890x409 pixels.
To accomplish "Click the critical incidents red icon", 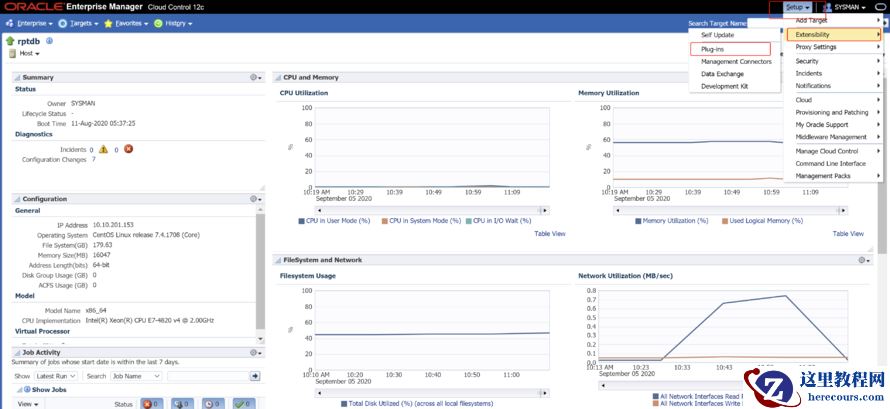I will (128, 149).
